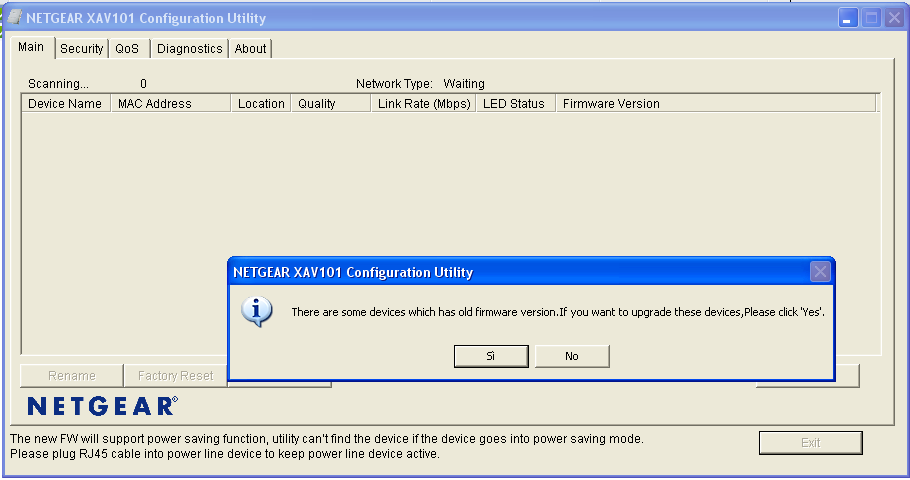This screenshot has height=480, width=910.
Task: Maximize the Configuration Utility window
Action: coord(871,18)
